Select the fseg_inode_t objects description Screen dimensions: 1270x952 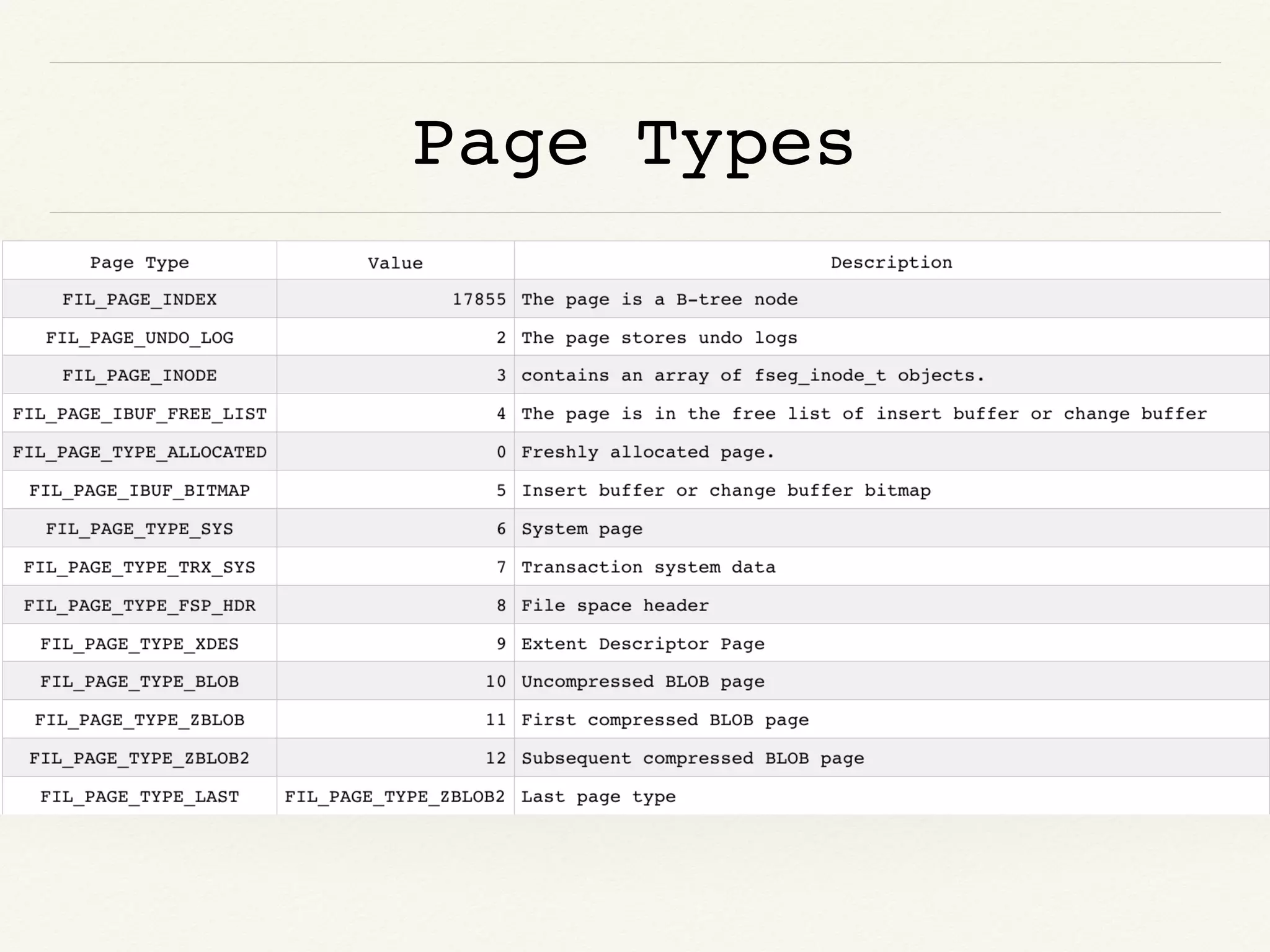tap(752, 376)
